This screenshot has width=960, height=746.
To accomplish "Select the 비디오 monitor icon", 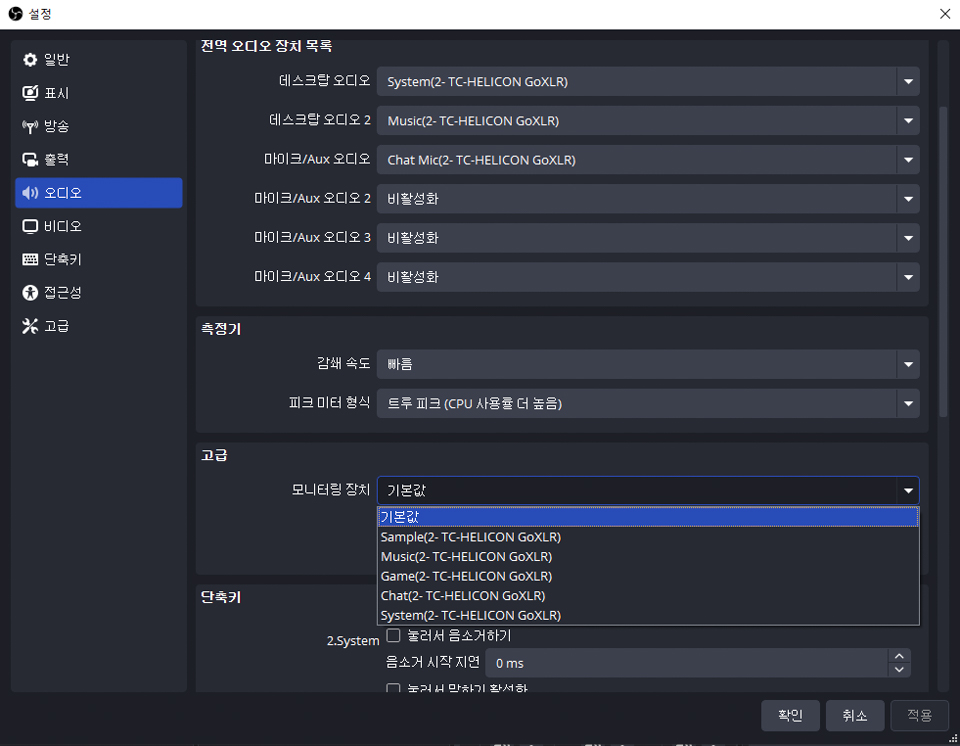I will tap(30, 226).
